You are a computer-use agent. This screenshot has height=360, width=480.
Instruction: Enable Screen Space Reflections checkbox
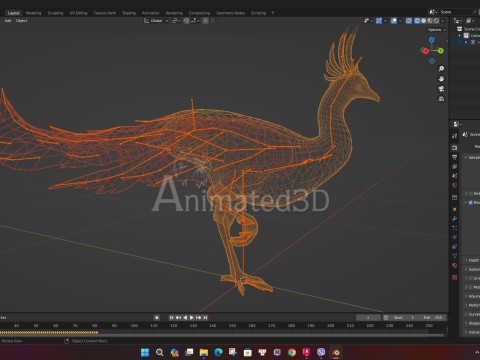tap(470, 278)
